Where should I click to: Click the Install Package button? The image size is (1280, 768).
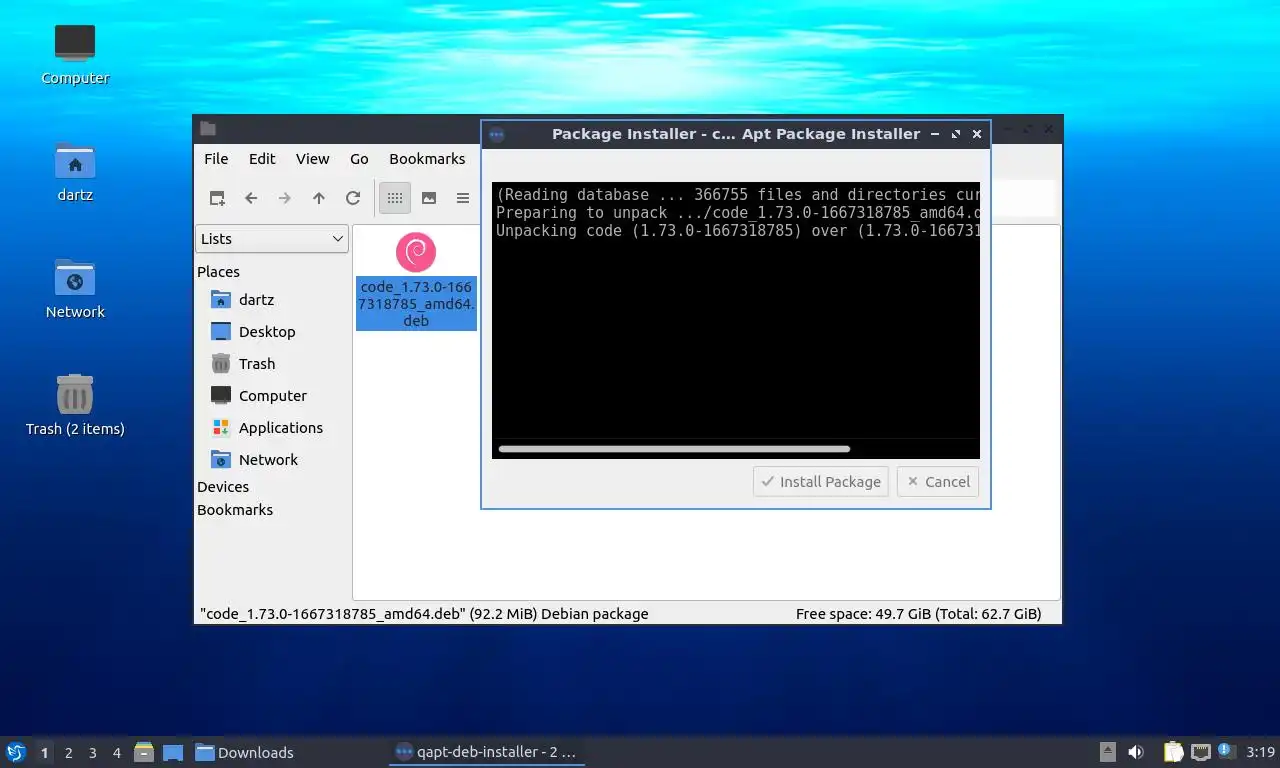[x=821, y=482]
